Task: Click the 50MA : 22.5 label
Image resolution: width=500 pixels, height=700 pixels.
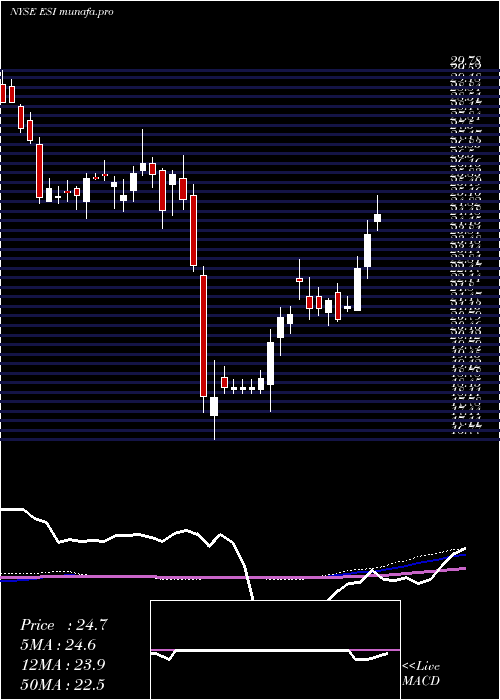Action: click(x=62, y=684)
